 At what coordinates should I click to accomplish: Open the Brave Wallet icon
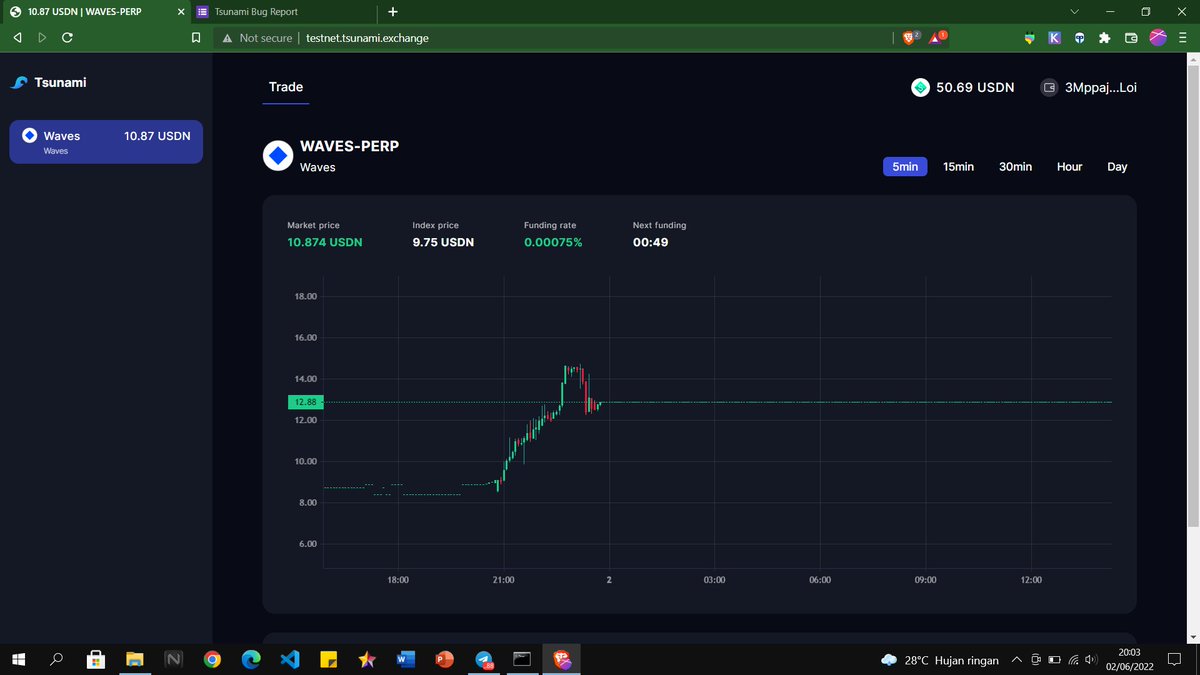1131,38
